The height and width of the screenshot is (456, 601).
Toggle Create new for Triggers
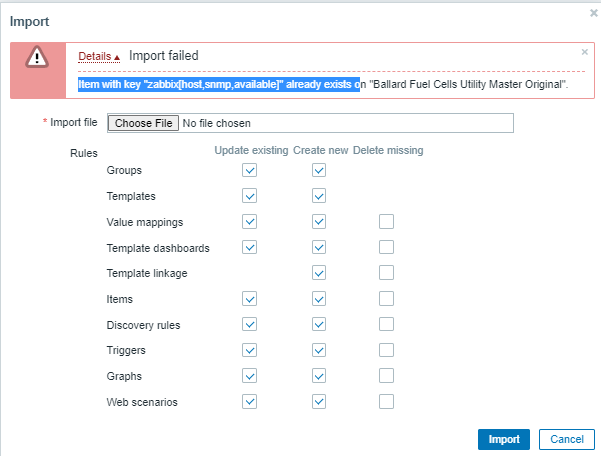click(x=319, y=350)
